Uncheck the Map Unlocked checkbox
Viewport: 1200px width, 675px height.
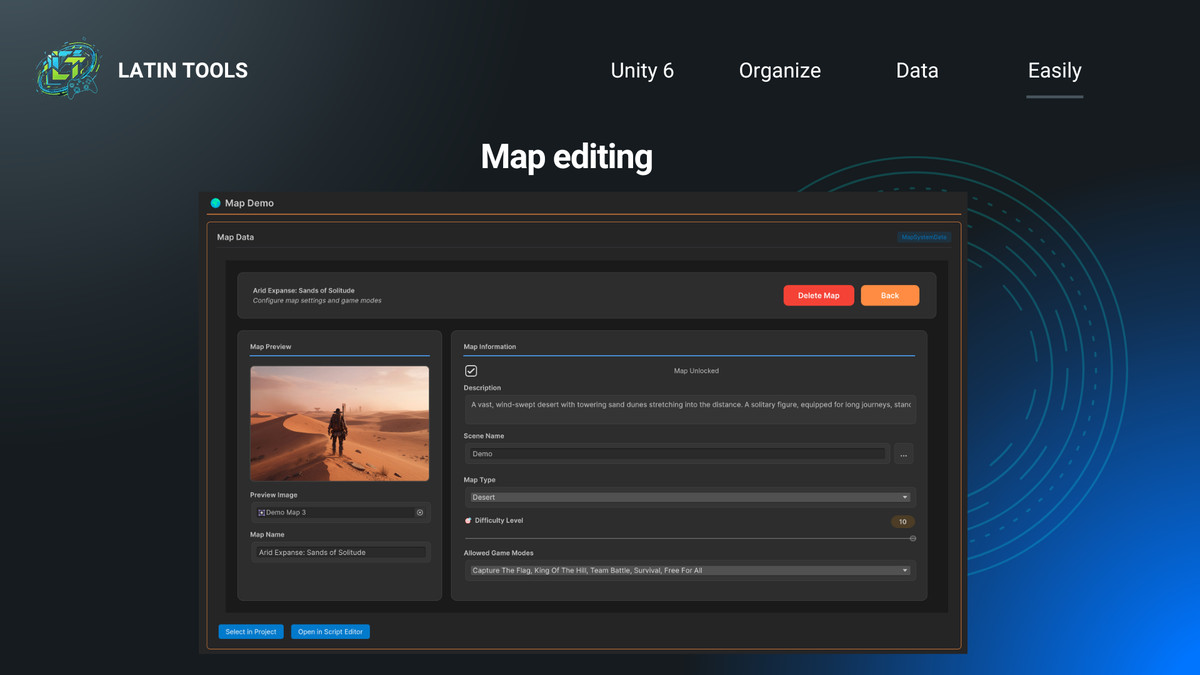pos(469,370)
